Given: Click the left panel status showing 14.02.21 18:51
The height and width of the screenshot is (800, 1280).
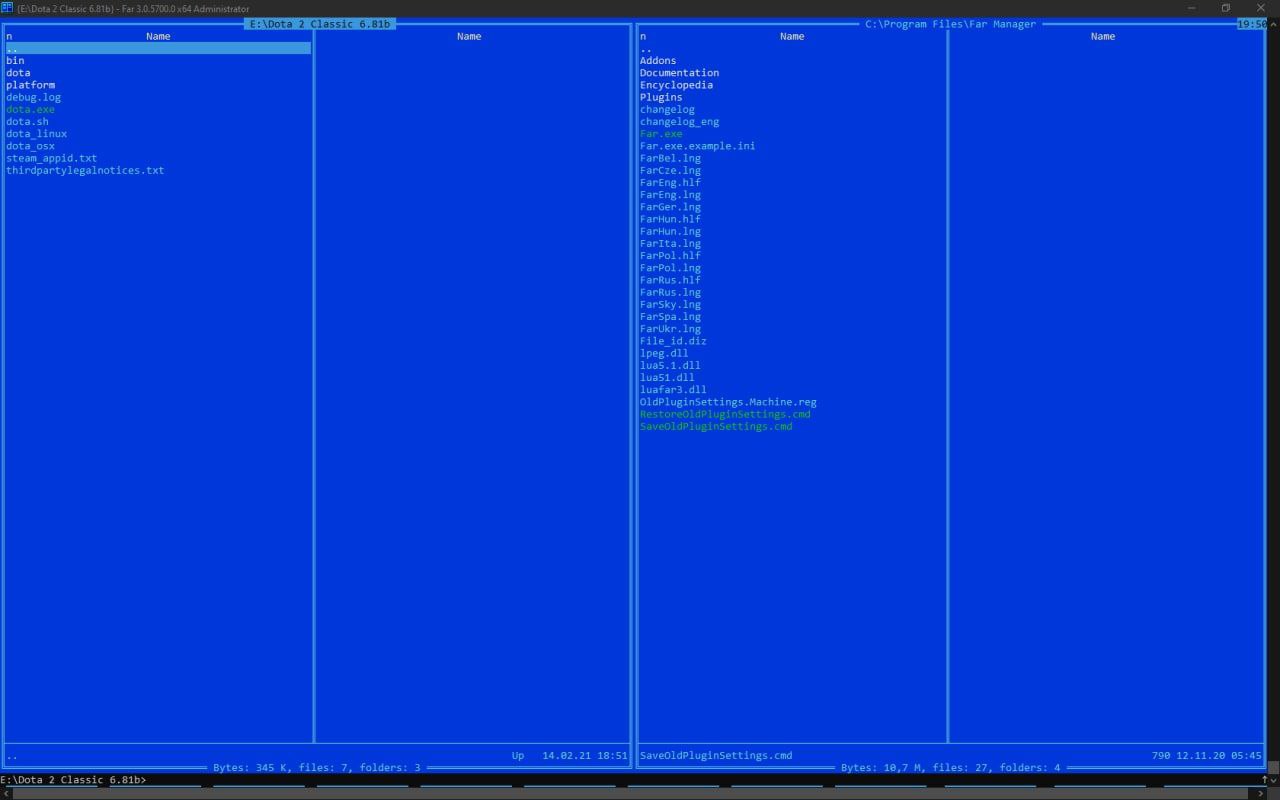Looking at the screenshot, I should 585,756.
